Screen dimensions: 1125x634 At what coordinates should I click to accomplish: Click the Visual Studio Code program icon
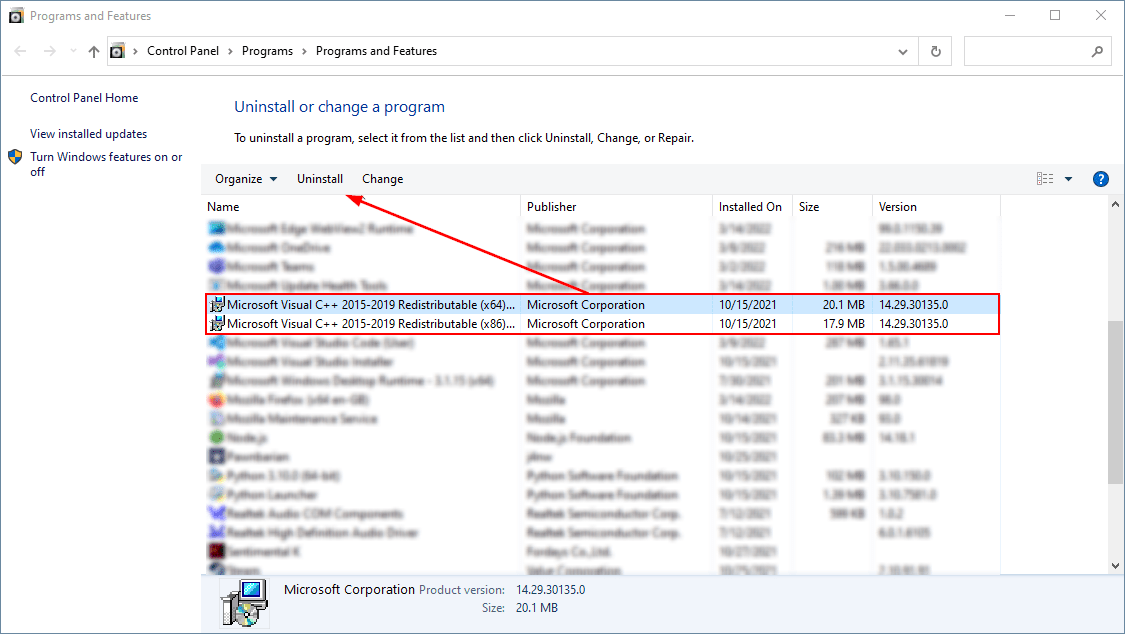pos(218,342)
